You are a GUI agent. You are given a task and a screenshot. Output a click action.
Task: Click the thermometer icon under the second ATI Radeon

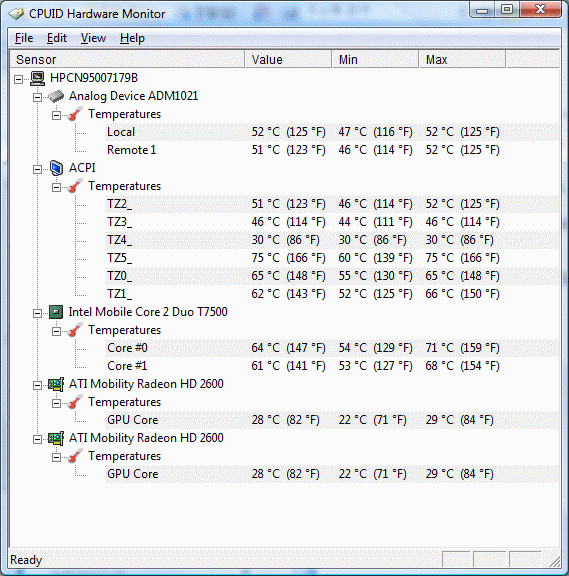click(75, 456)
